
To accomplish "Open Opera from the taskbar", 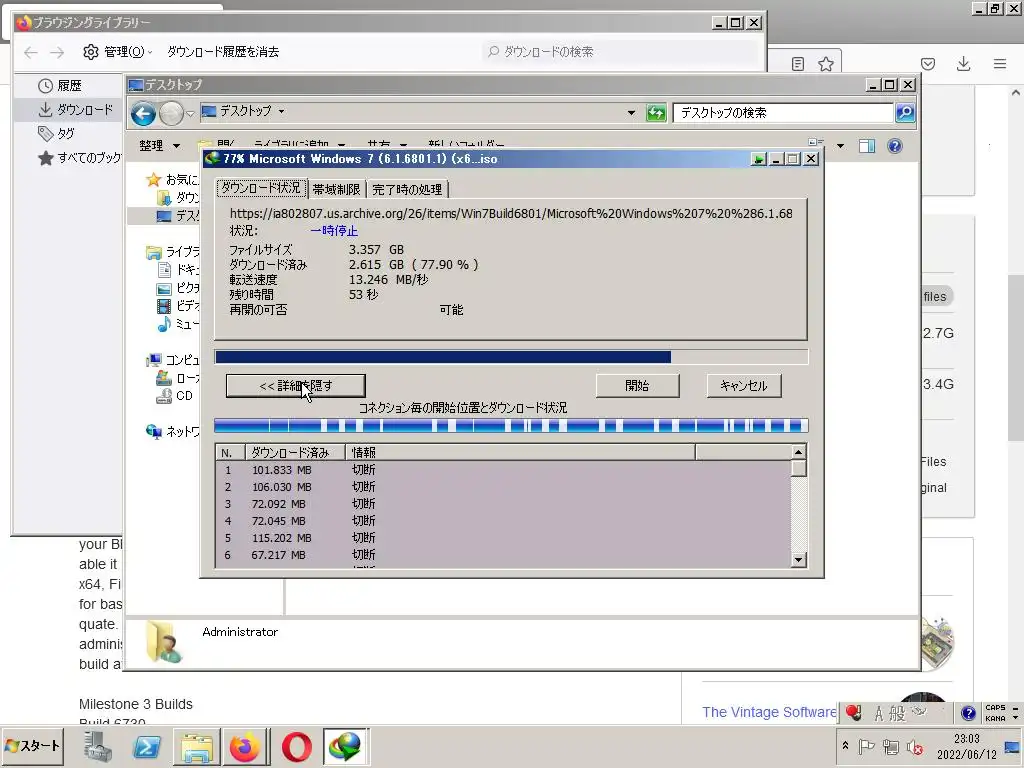I will click(x=296, y=746).
